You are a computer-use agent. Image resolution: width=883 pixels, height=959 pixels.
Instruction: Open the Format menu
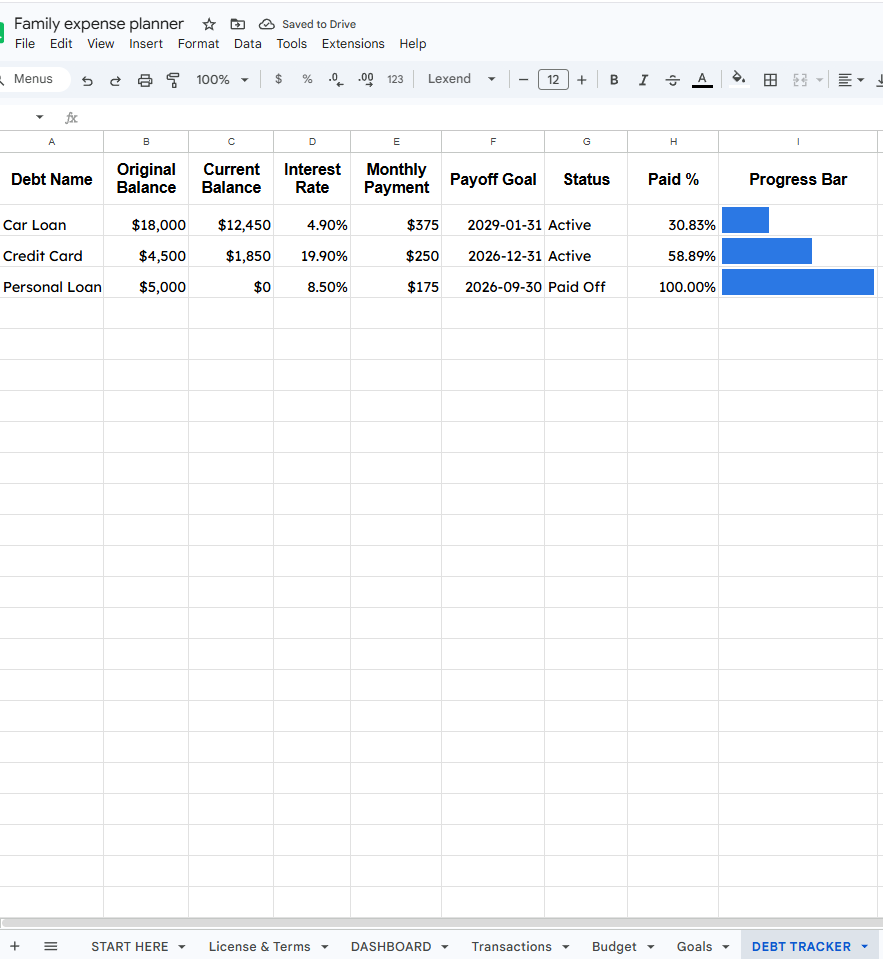click(198, 44)
